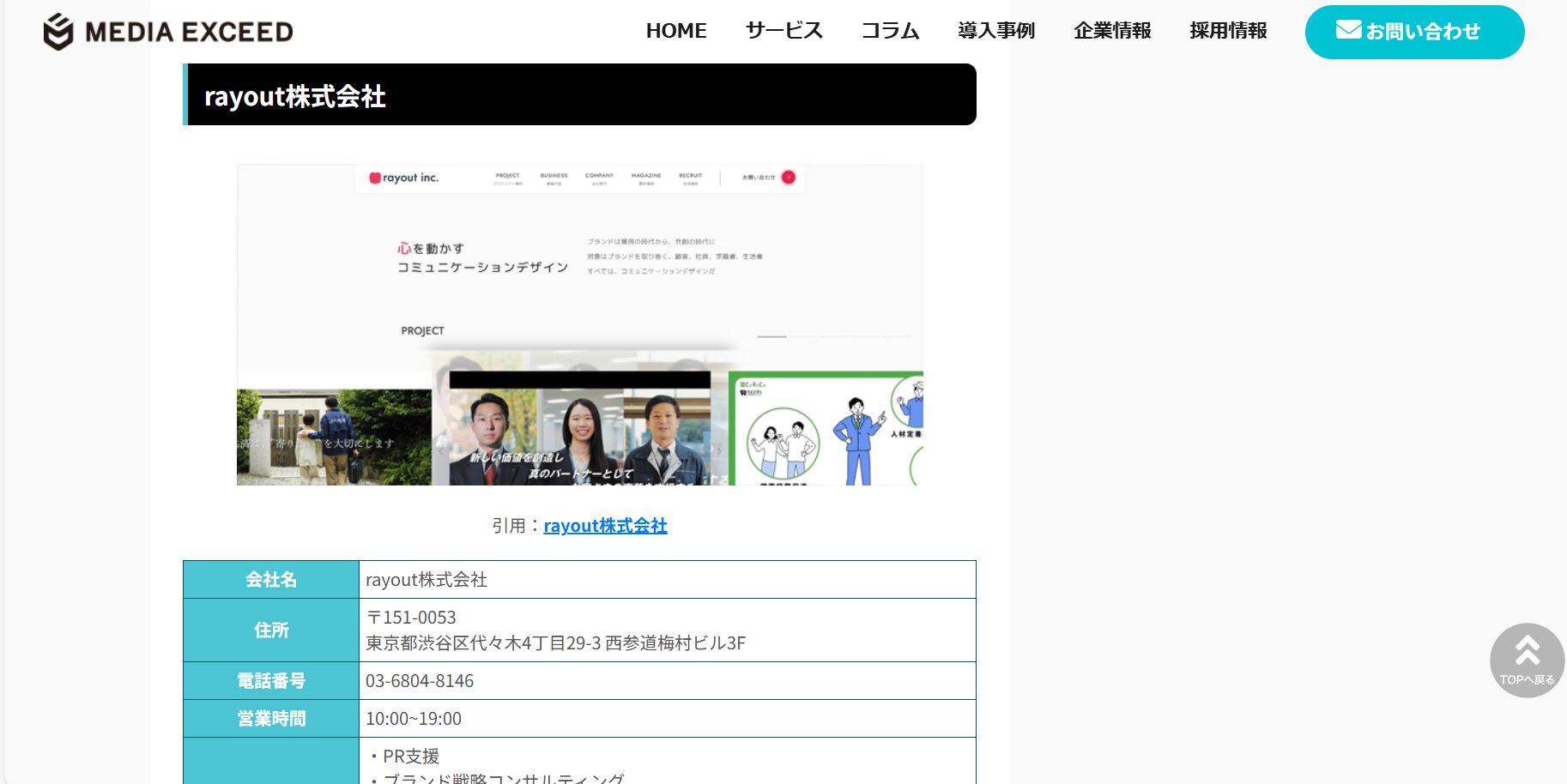Open the rayout inc. website screenshot

[580, 325]
